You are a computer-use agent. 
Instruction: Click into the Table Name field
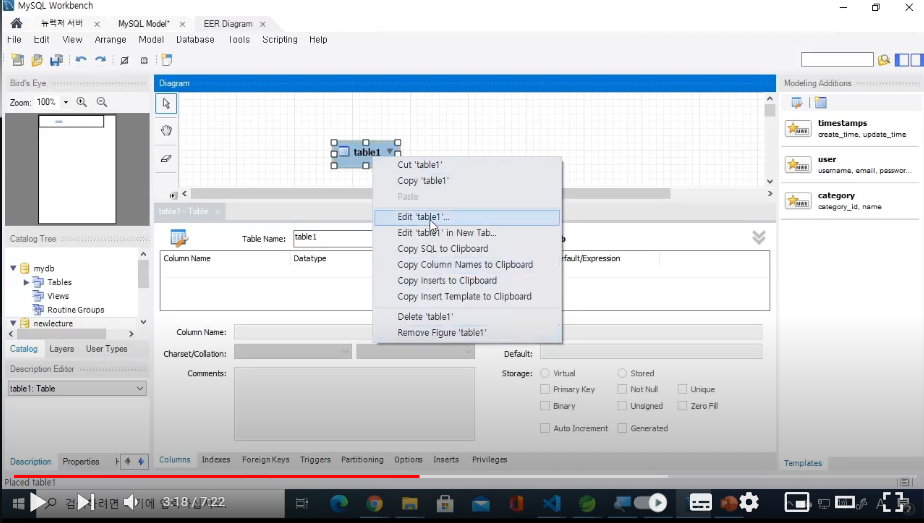tap(334, 238)
